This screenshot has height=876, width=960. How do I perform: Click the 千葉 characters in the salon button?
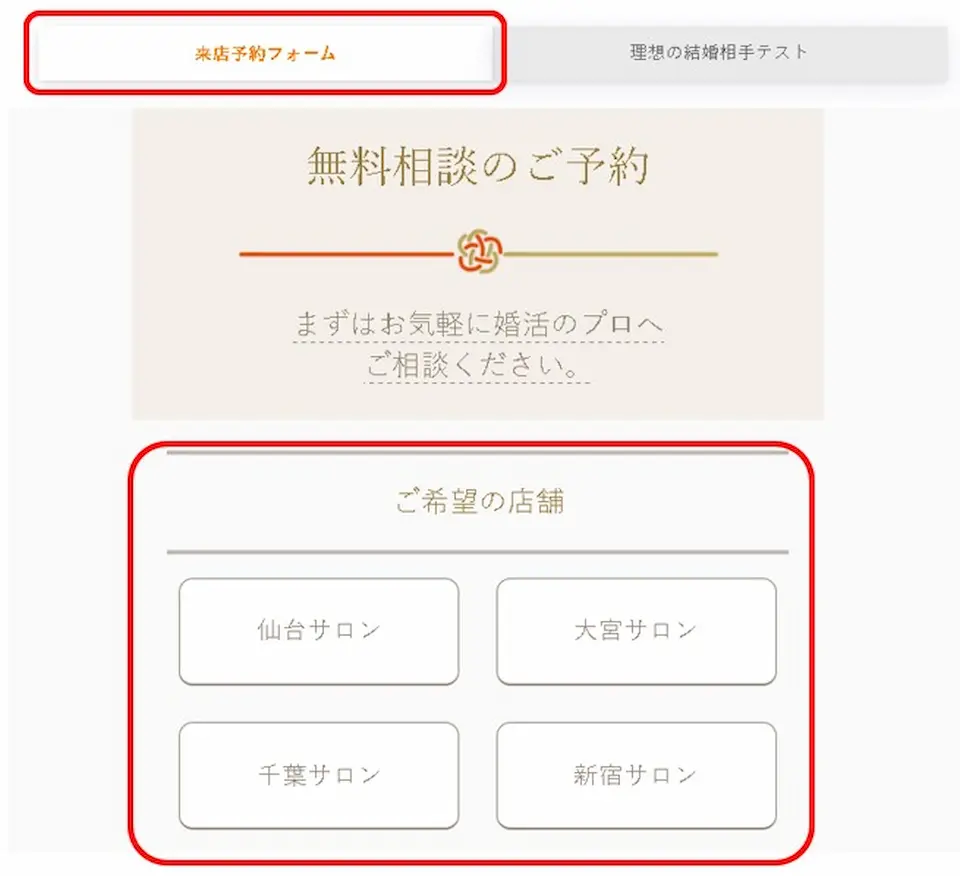[281, 775]
